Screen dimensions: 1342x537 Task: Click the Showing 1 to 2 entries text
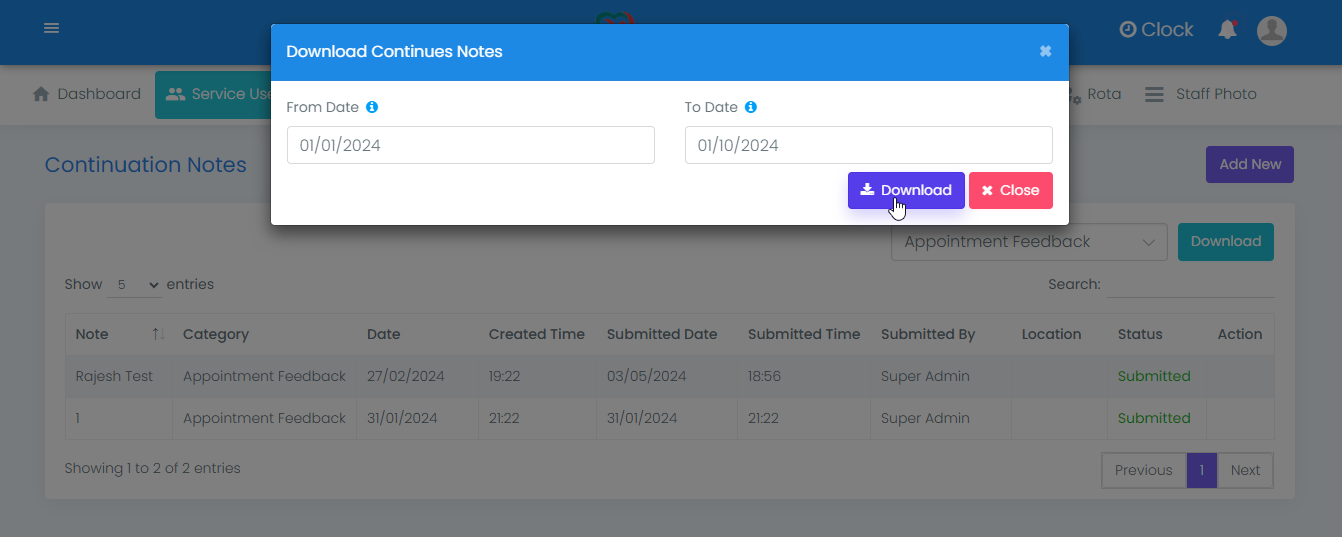[x=153, y=468]
